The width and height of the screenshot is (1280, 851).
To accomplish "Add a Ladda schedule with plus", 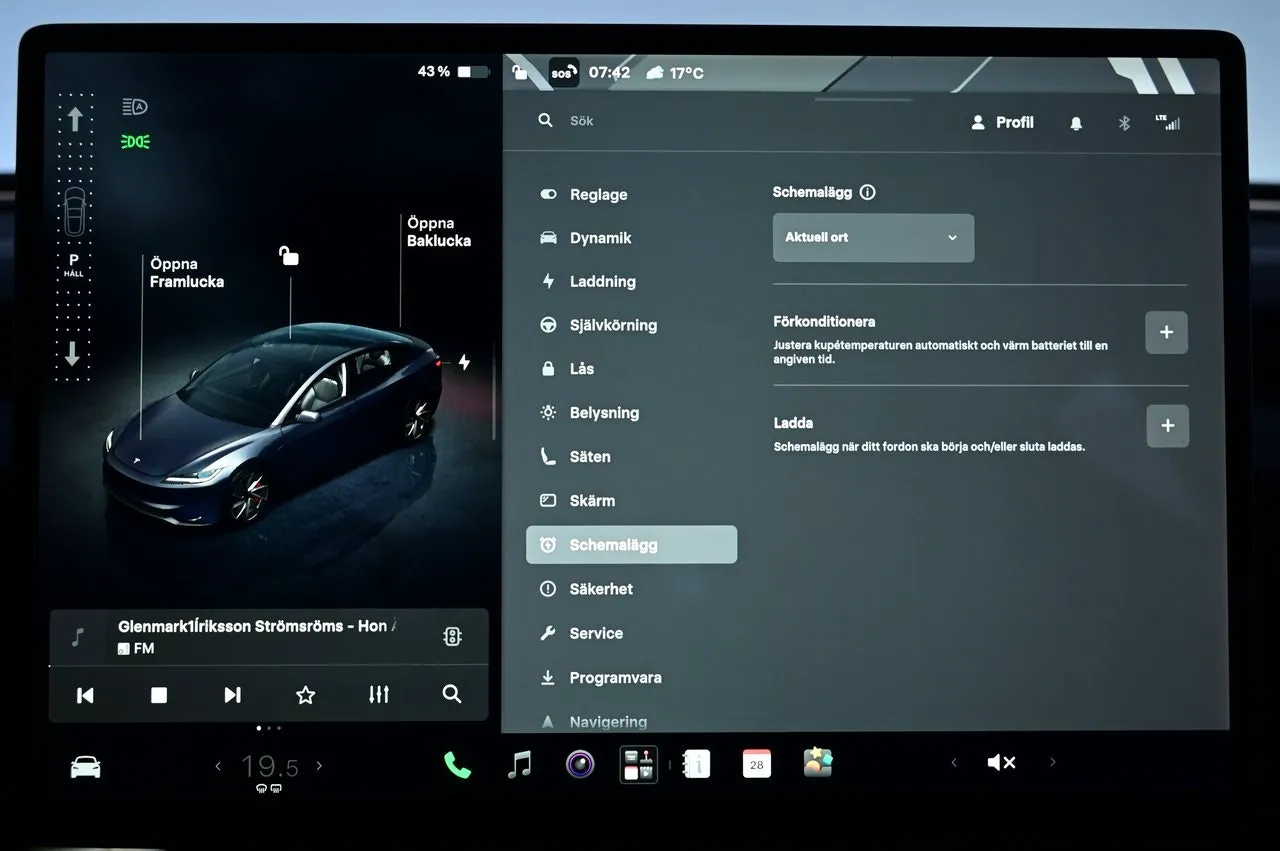I will (x=1167, y=426).
